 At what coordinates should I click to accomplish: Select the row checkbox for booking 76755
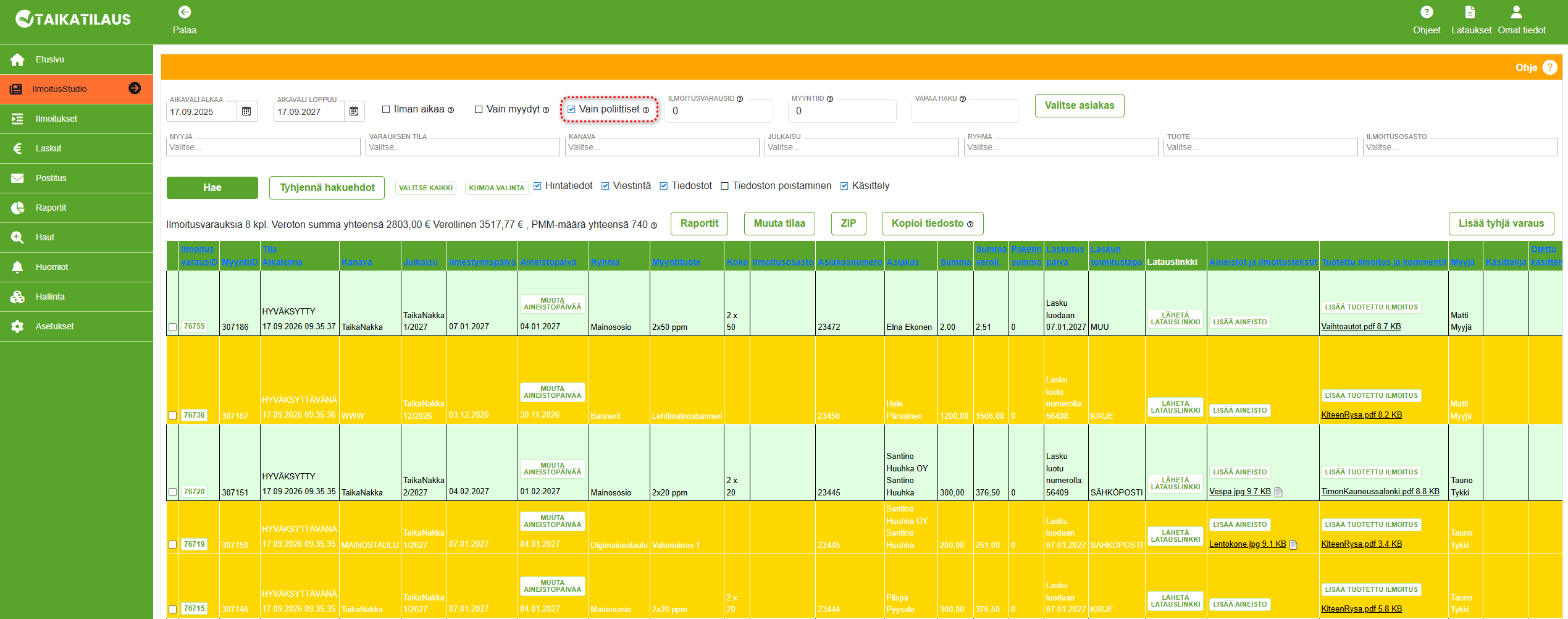click(172, 327)
